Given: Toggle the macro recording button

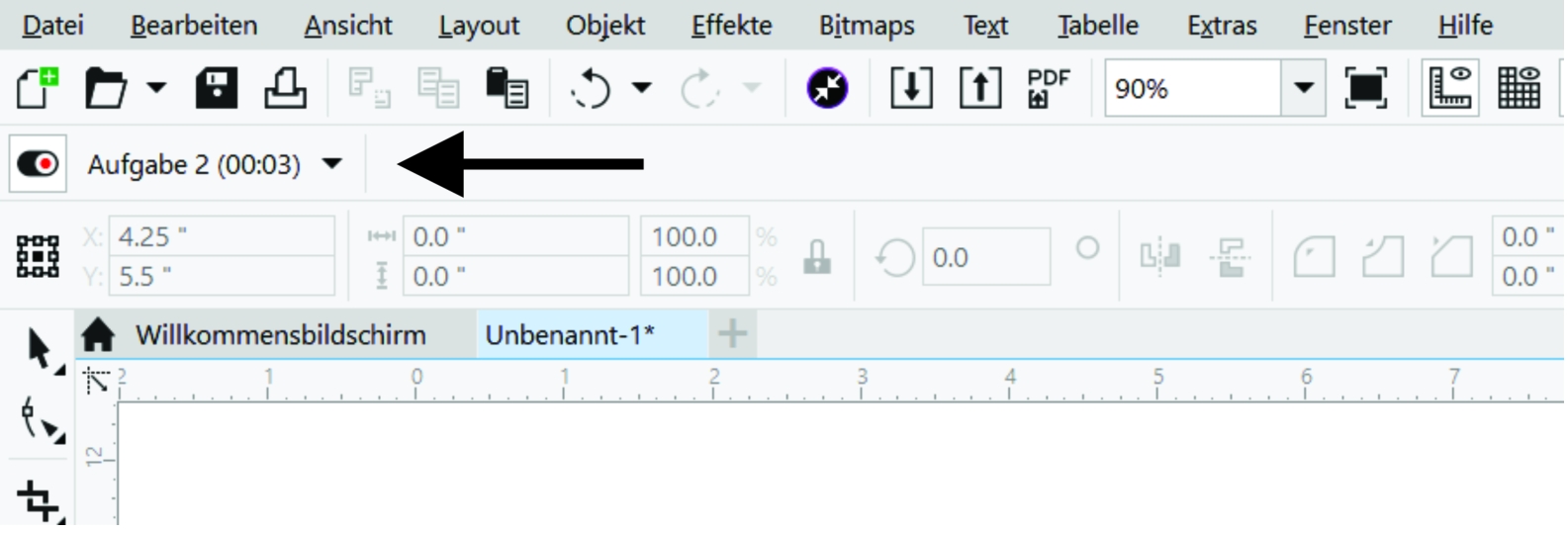Looking at the screenshot, I should coord(38,164).
